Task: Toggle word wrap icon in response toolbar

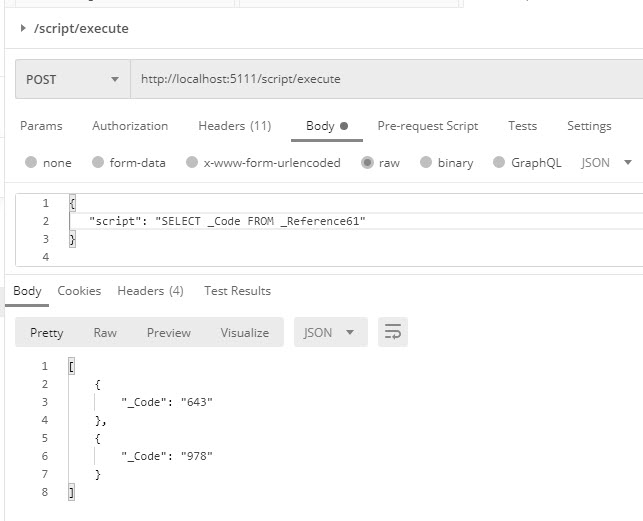Action: click(x=392, y=332)
